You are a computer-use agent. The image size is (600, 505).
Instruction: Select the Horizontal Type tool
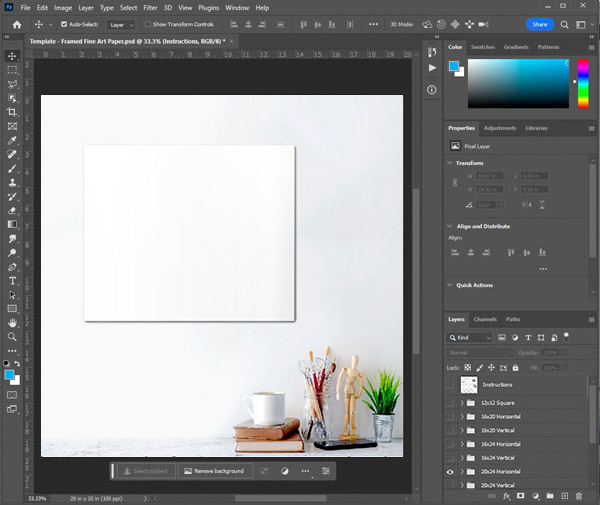point(12,281)
